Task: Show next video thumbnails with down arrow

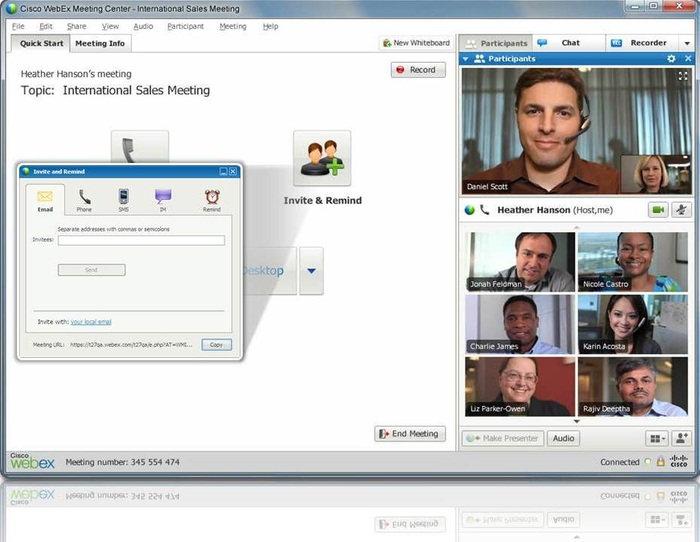Action: point(577,421)
